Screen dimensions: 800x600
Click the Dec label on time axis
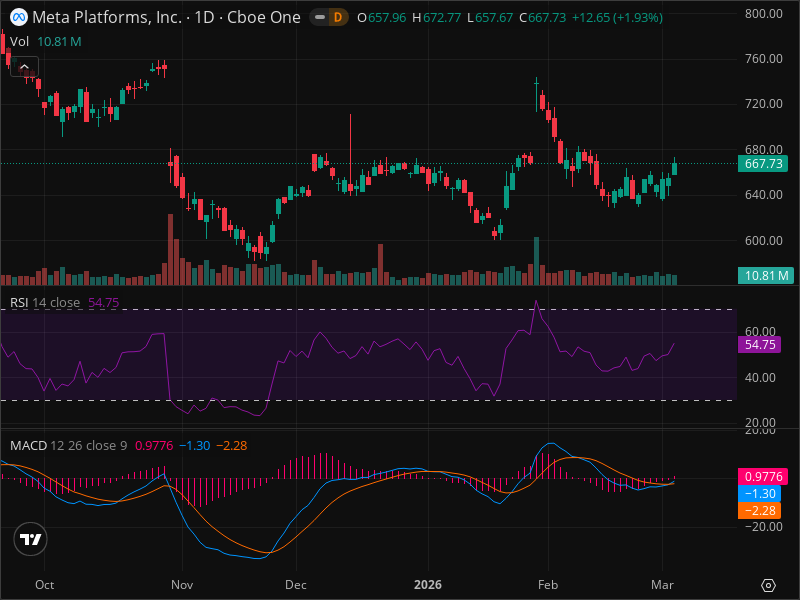[x=296, y=585]
